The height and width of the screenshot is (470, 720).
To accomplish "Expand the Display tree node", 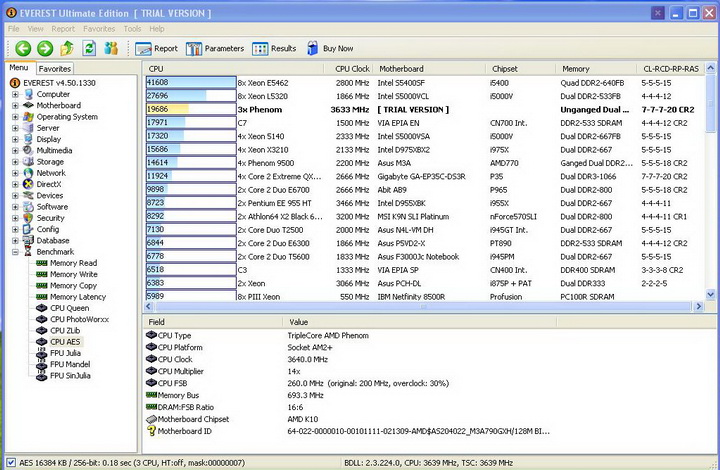I will click(x=15, y=139).
